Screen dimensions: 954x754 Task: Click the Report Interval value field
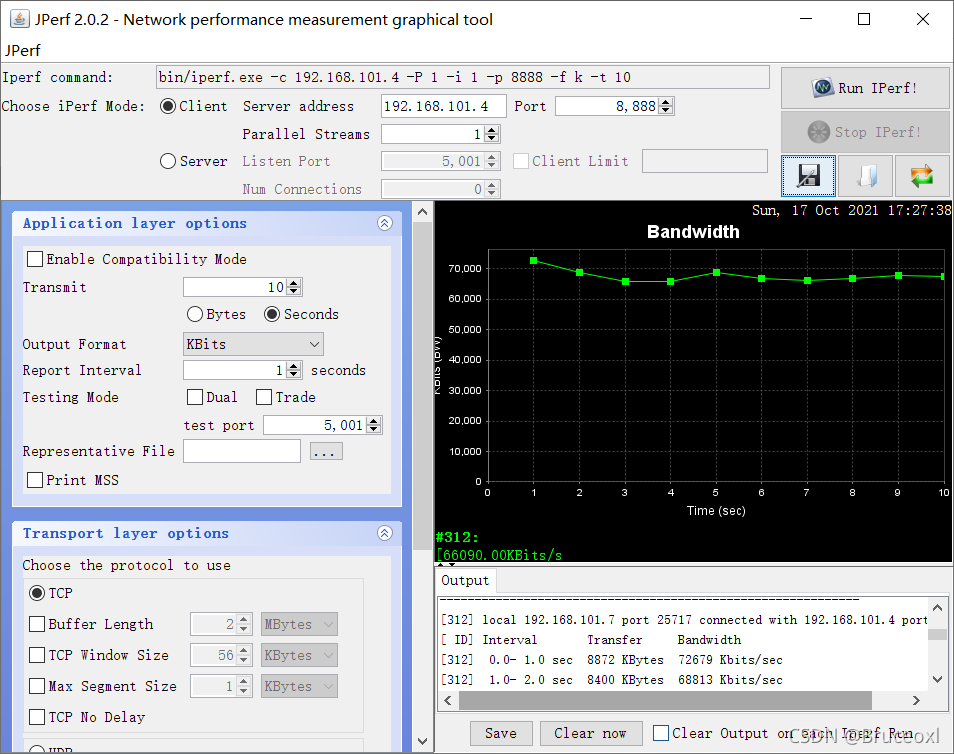tap(235, 370)
